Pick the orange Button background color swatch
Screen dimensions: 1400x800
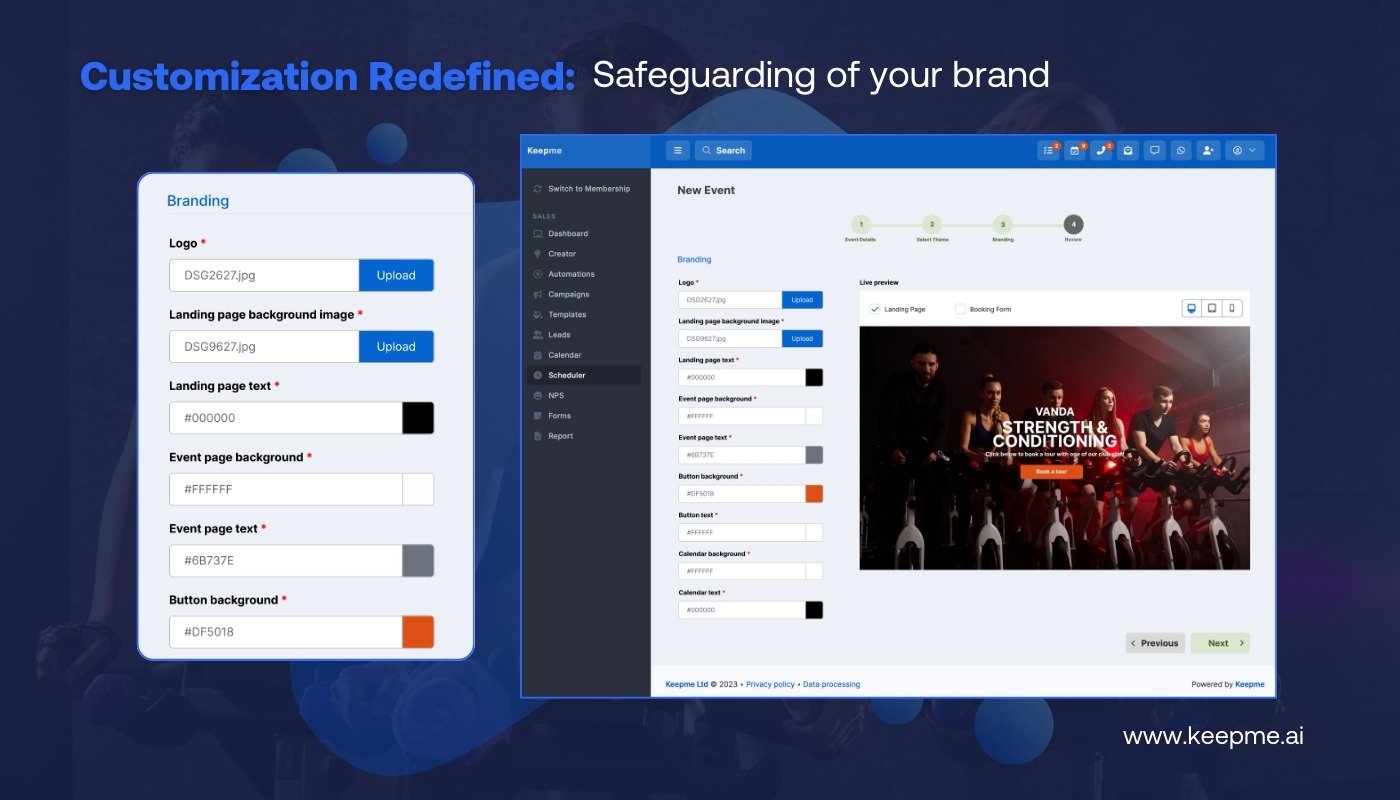click(814, 494)
